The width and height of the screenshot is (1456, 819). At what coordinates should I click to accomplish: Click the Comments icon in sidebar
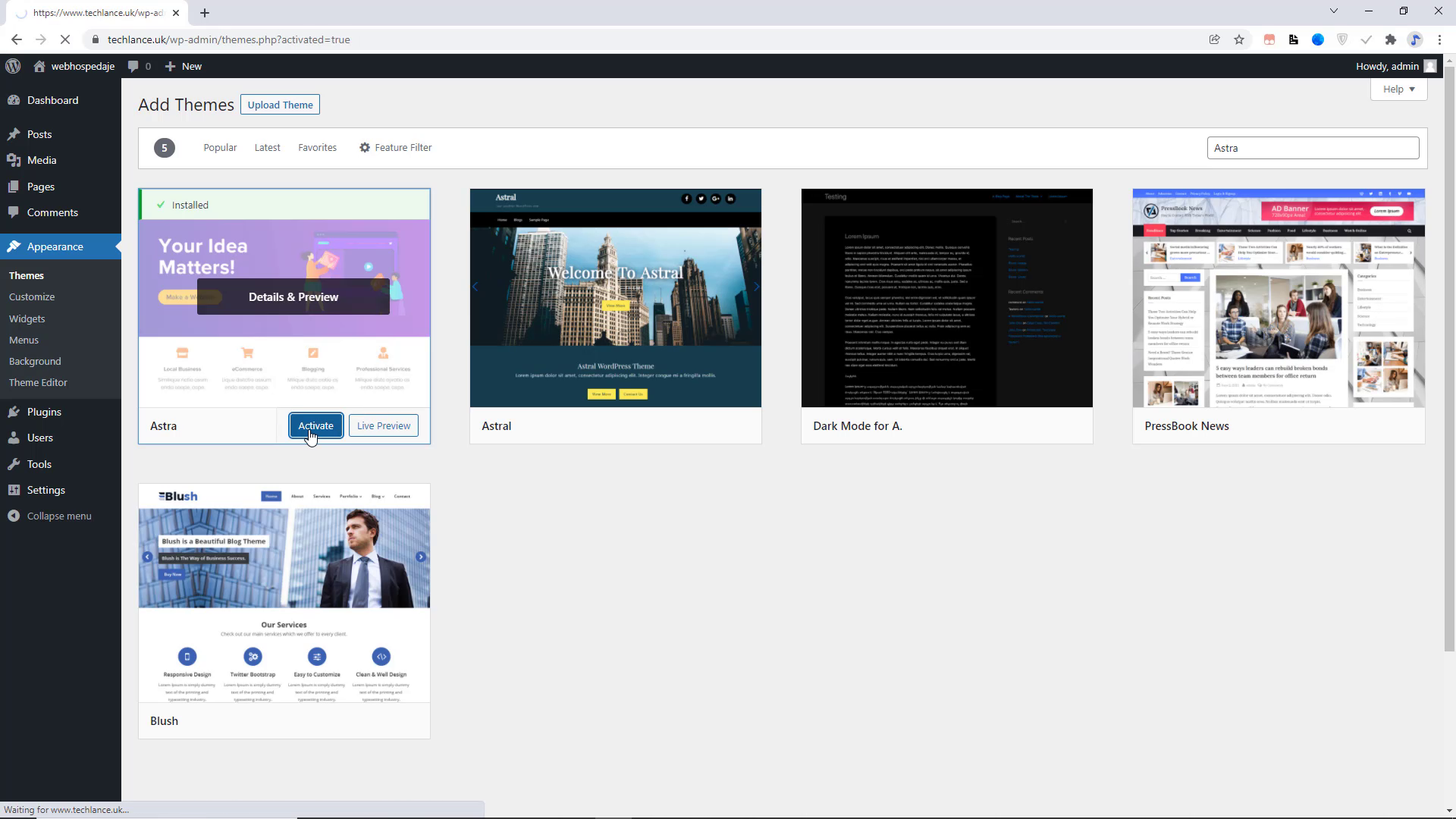[x=14, y=212]
